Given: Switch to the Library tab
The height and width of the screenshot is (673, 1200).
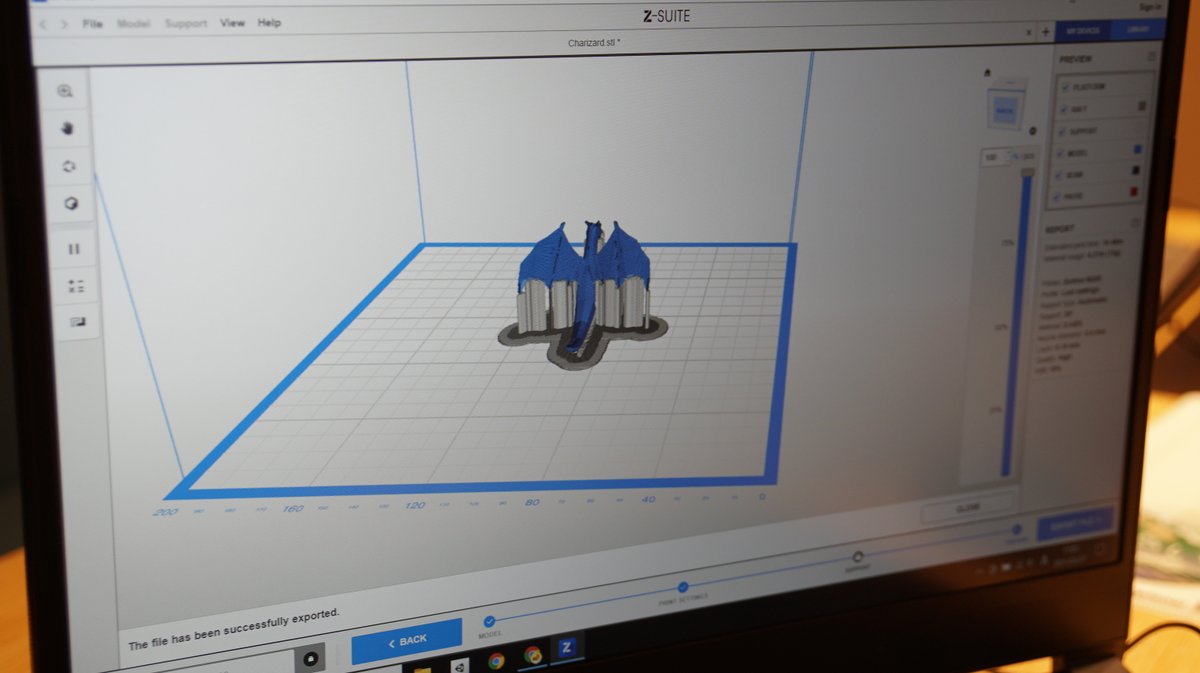Looking at the screenshot, I should [x=1137, y=32].
